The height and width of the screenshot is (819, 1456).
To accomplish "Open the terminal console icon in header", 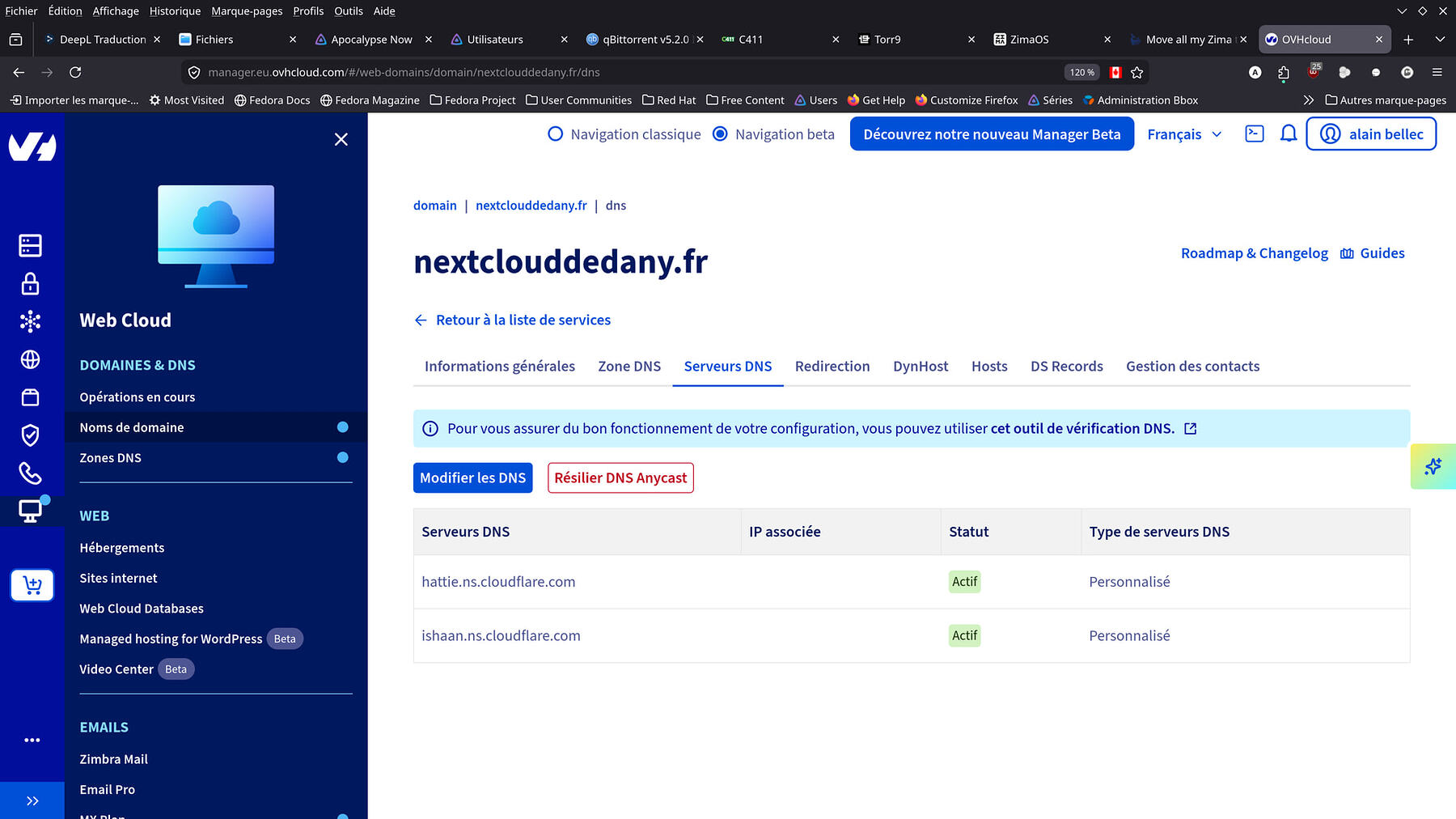I will pyautogui.click(x=1255, y=134).
